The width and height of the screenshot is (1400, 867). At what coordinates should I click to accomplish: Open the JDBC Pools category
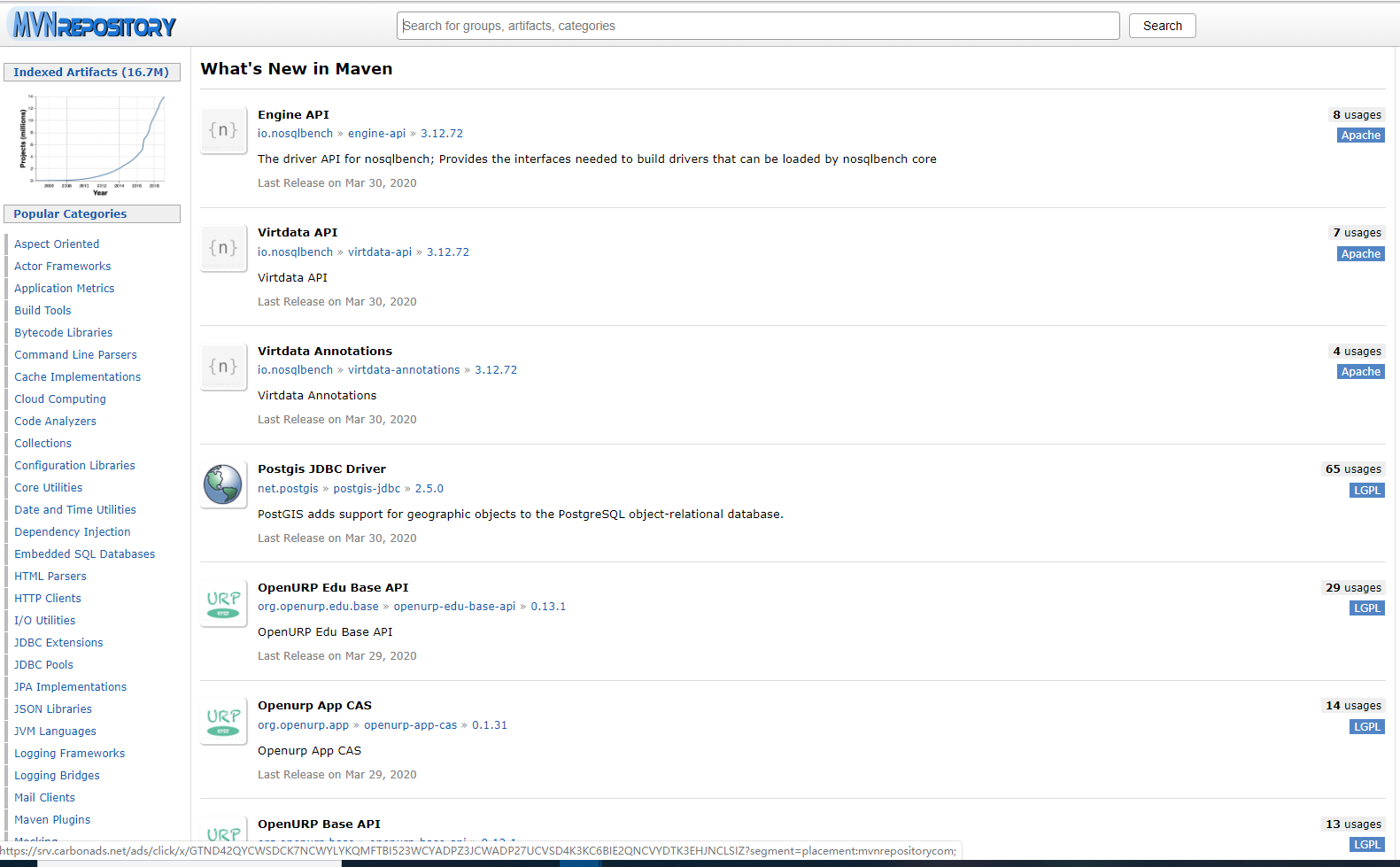(43, 665)
